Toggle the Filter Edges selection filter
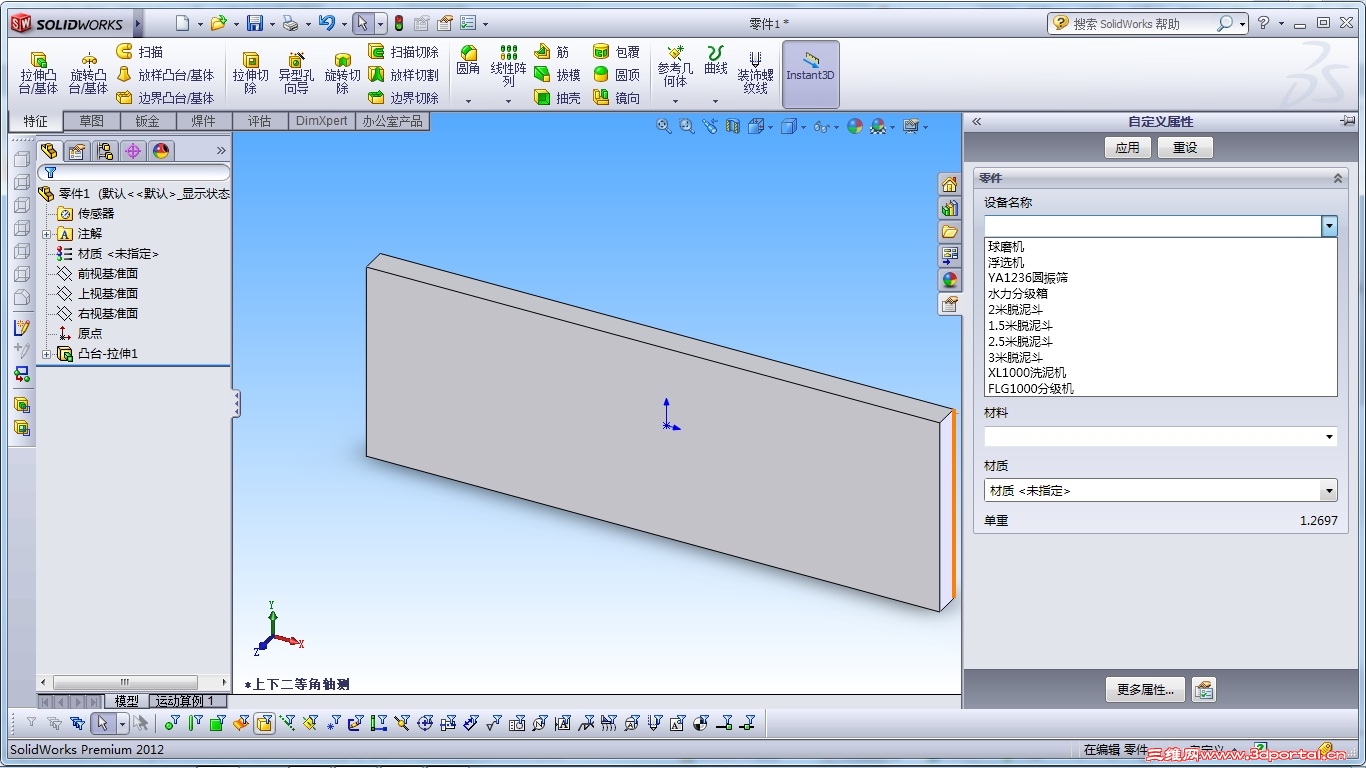 point(195,723)
